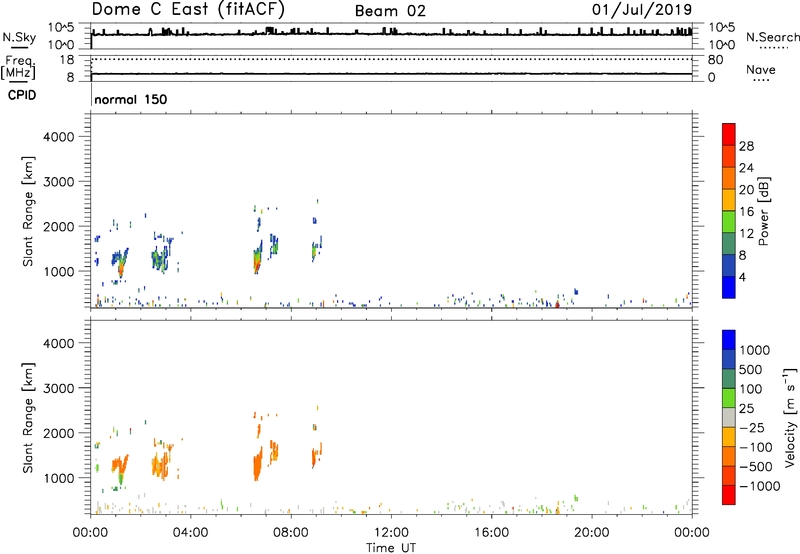Pick the yellow 16–20 dB power segment

[x=729, y=200]
